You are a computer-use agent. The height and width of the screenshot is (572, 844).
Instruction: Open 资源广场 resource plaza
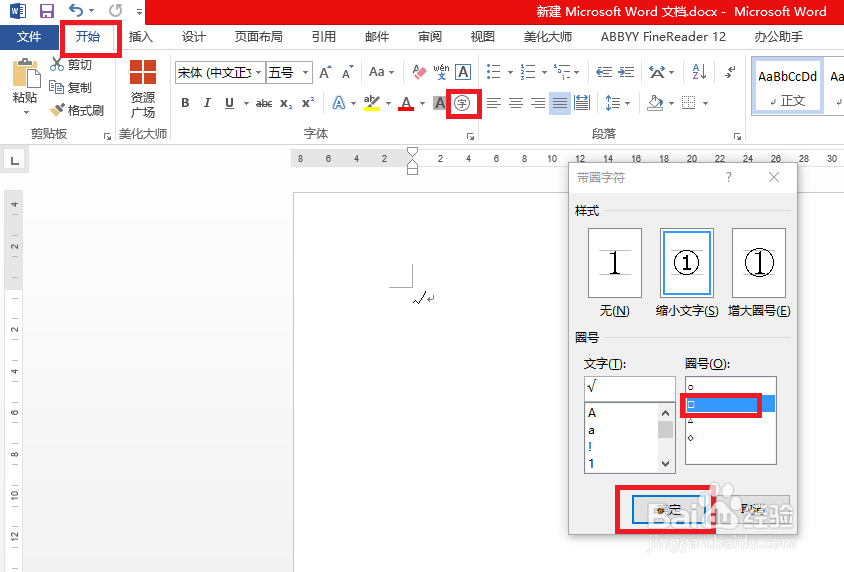pos(143,89)
